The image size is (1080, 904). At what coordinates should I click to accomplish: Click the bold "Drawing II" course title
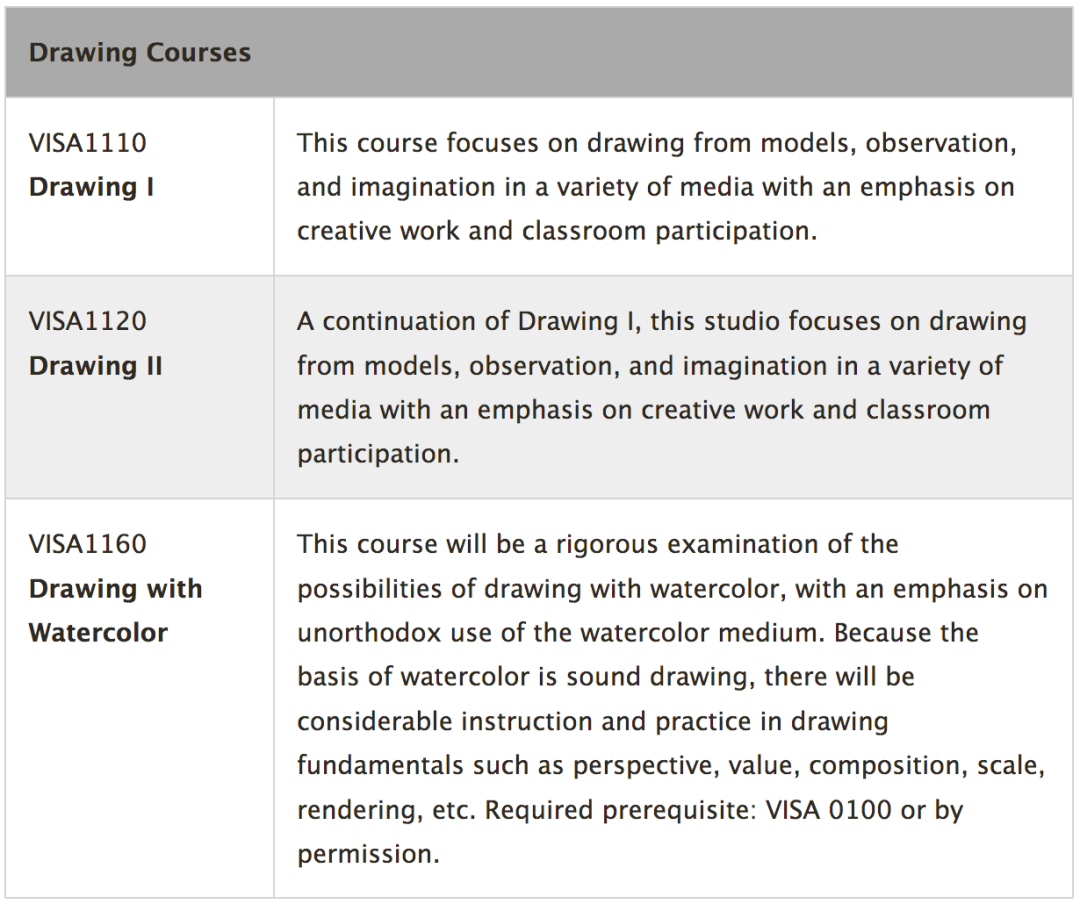click(96, 366)
